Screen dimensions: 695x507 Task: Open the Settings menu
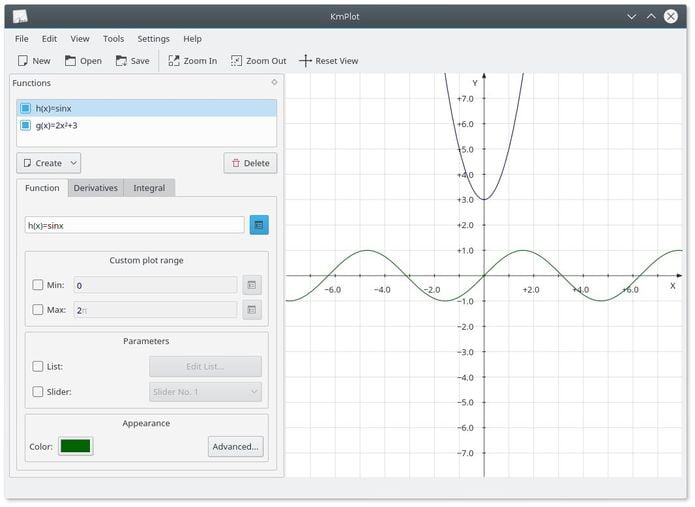pos(153,39)
